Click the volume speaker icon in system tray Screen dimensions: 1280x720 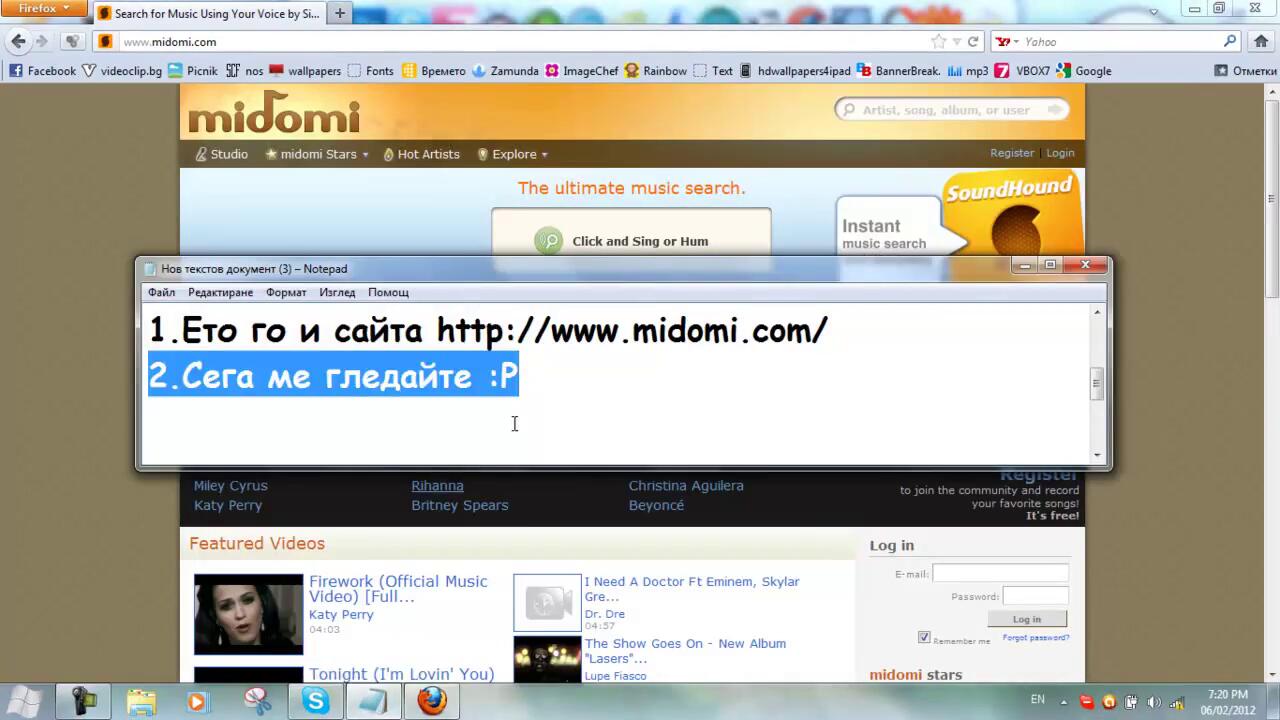(1153, 702)
